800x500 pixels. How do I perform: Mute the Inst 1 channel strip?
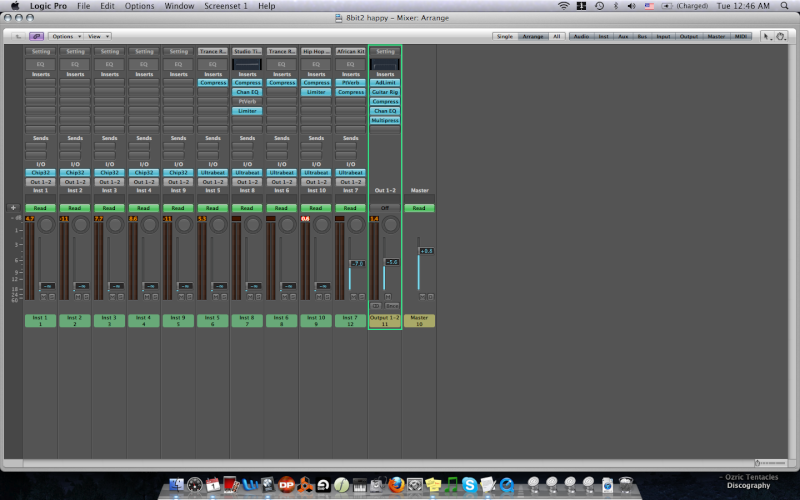(x=43, y=297)
